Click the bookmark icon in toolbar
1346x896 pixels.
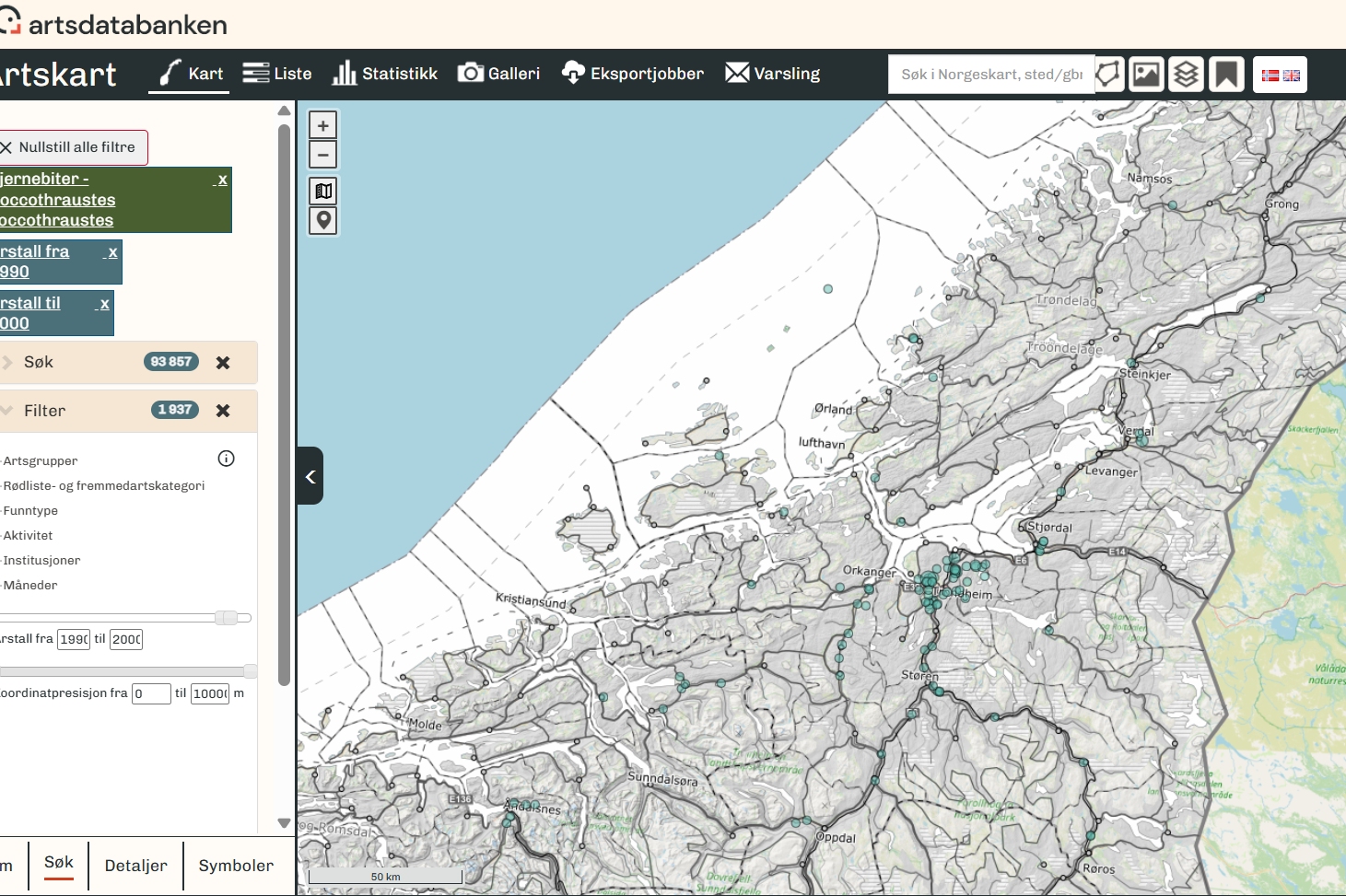pos(1226,75)
